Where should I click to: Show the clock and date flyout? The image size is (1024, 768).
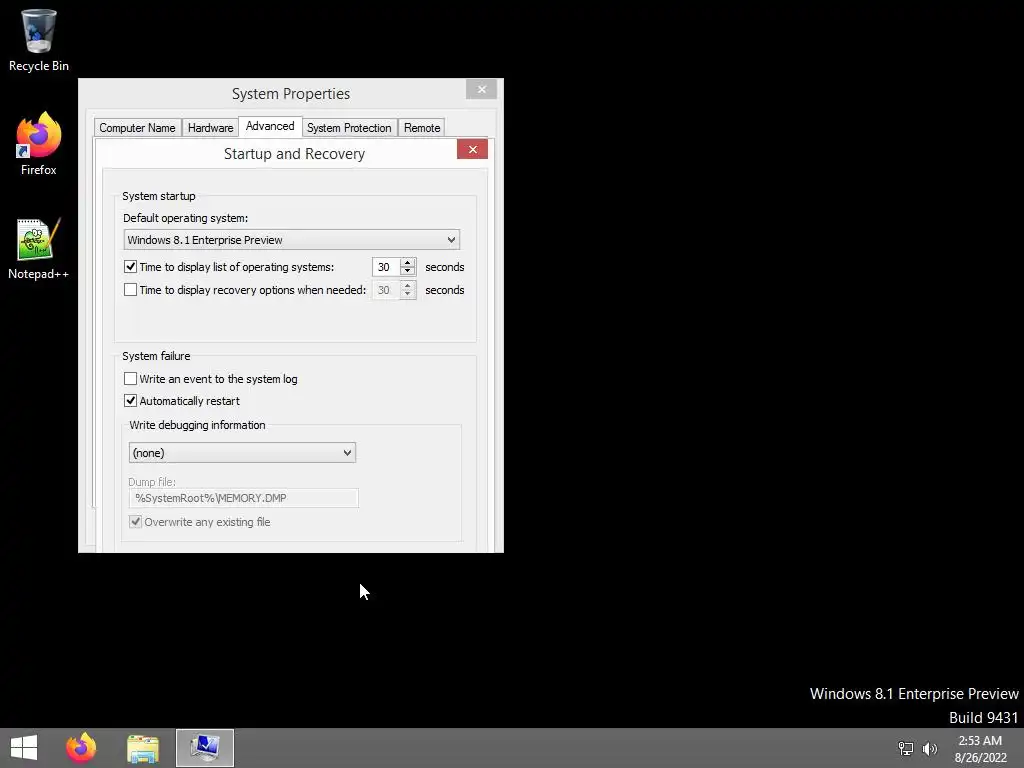point(980,749)
